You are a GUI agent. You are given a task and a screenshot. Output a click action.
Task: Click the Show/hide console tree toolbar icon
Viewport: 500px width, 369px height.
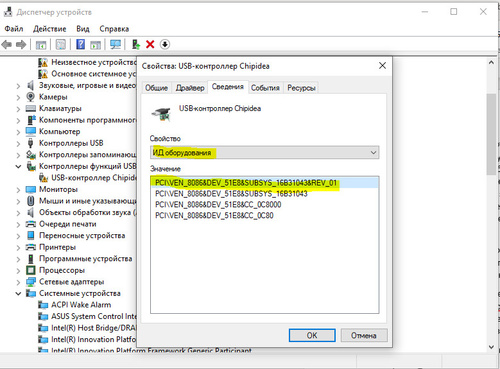click(x=41, y=44)
